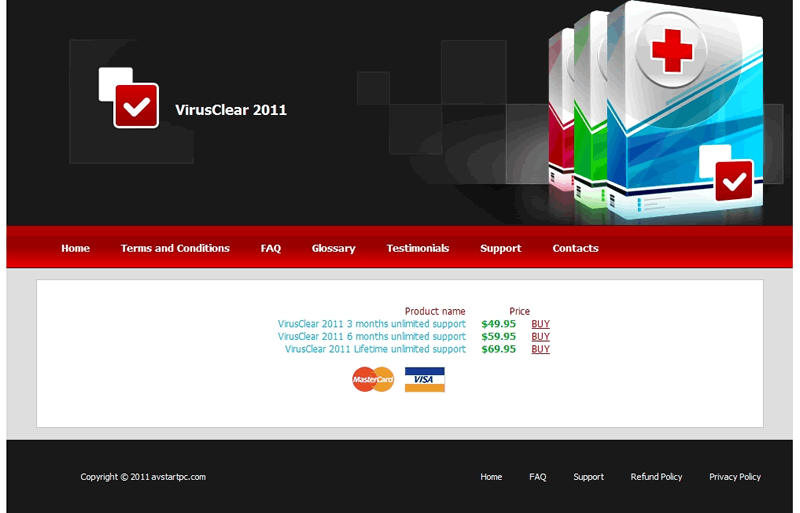Click the Visa payment icon
Screen dimensions: 800x513
tap(424, 380)
